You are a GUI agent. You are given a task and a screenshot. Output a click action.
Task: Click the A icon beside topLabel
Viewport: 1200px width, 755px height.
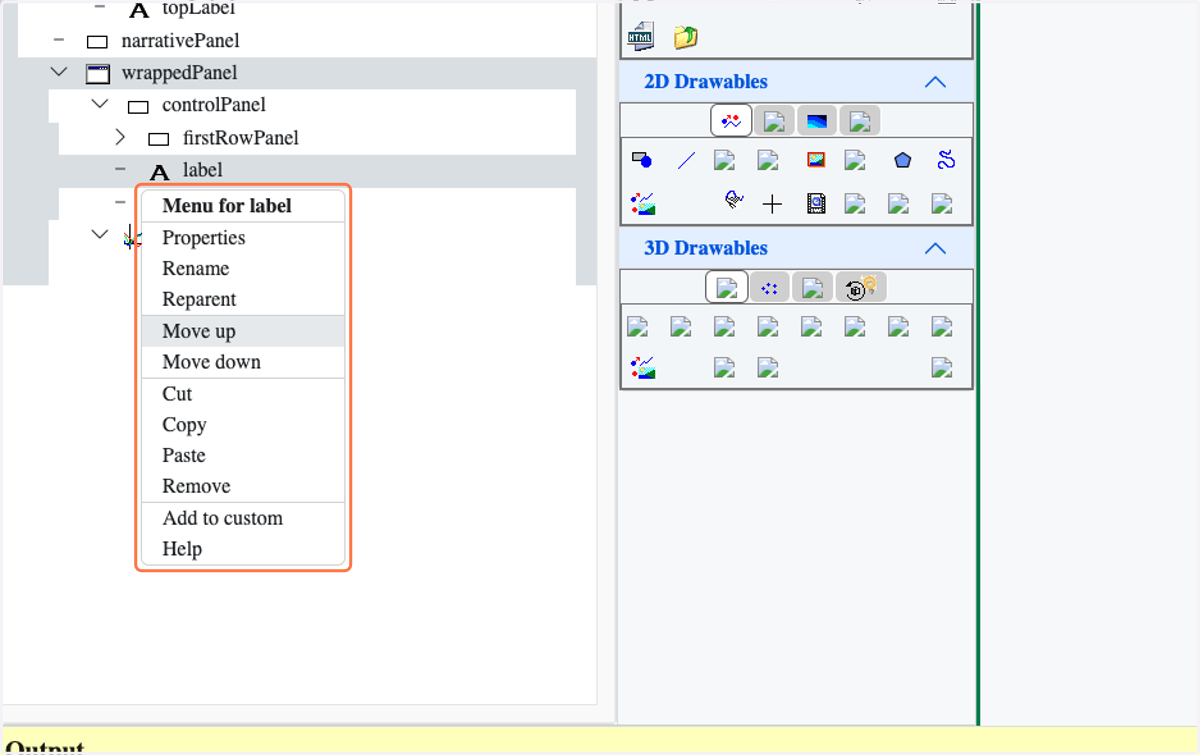click(139, 10)
